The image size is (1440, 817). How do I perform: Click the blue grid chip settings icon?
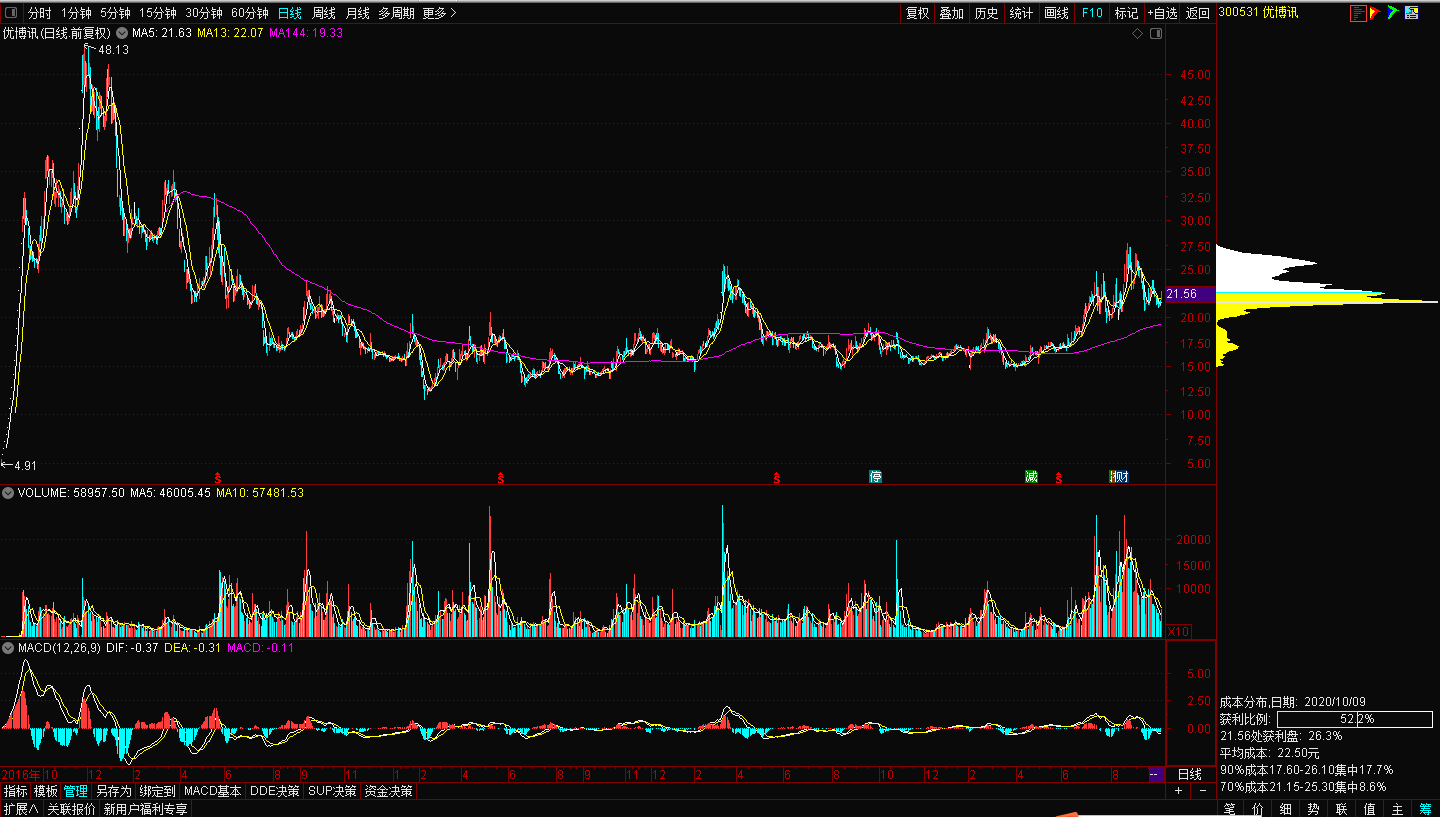1412,13
